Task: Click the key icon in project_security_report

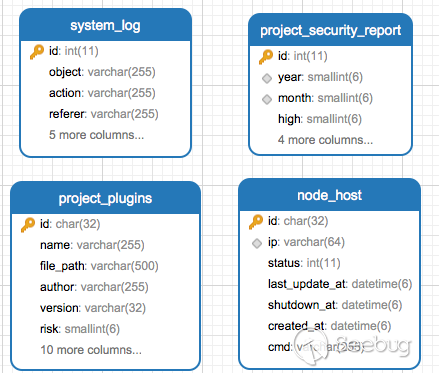Action: [x=266, y=57]
